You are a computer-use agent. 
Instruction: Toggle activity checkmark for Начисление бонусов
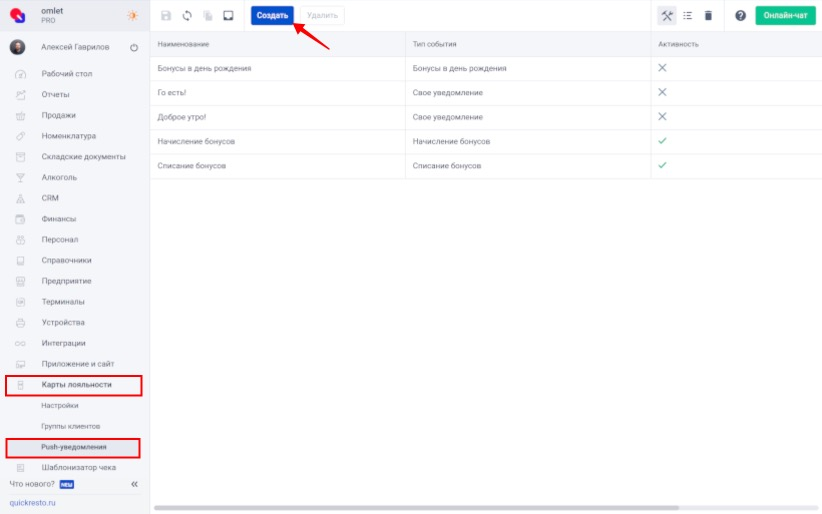[x=662, y=141]
